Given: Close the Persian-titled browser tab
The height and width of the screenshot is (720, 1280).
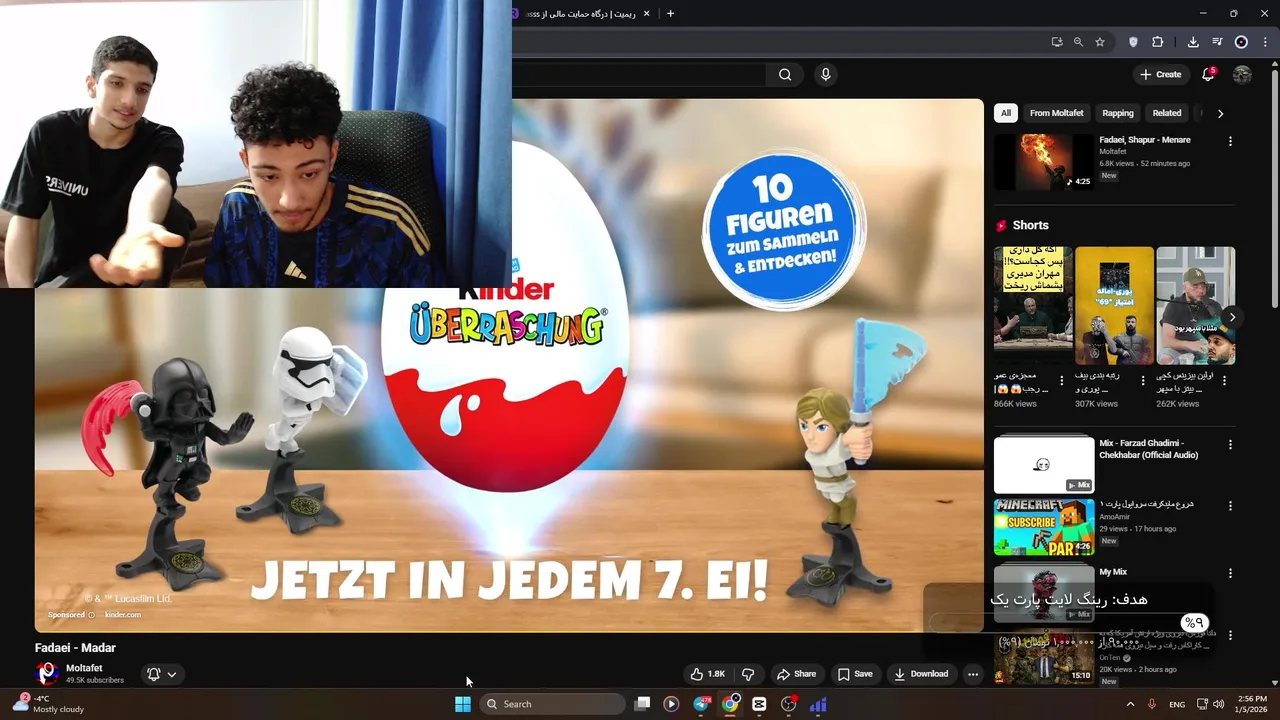Looking at the screenshot, I should (646, 13).
